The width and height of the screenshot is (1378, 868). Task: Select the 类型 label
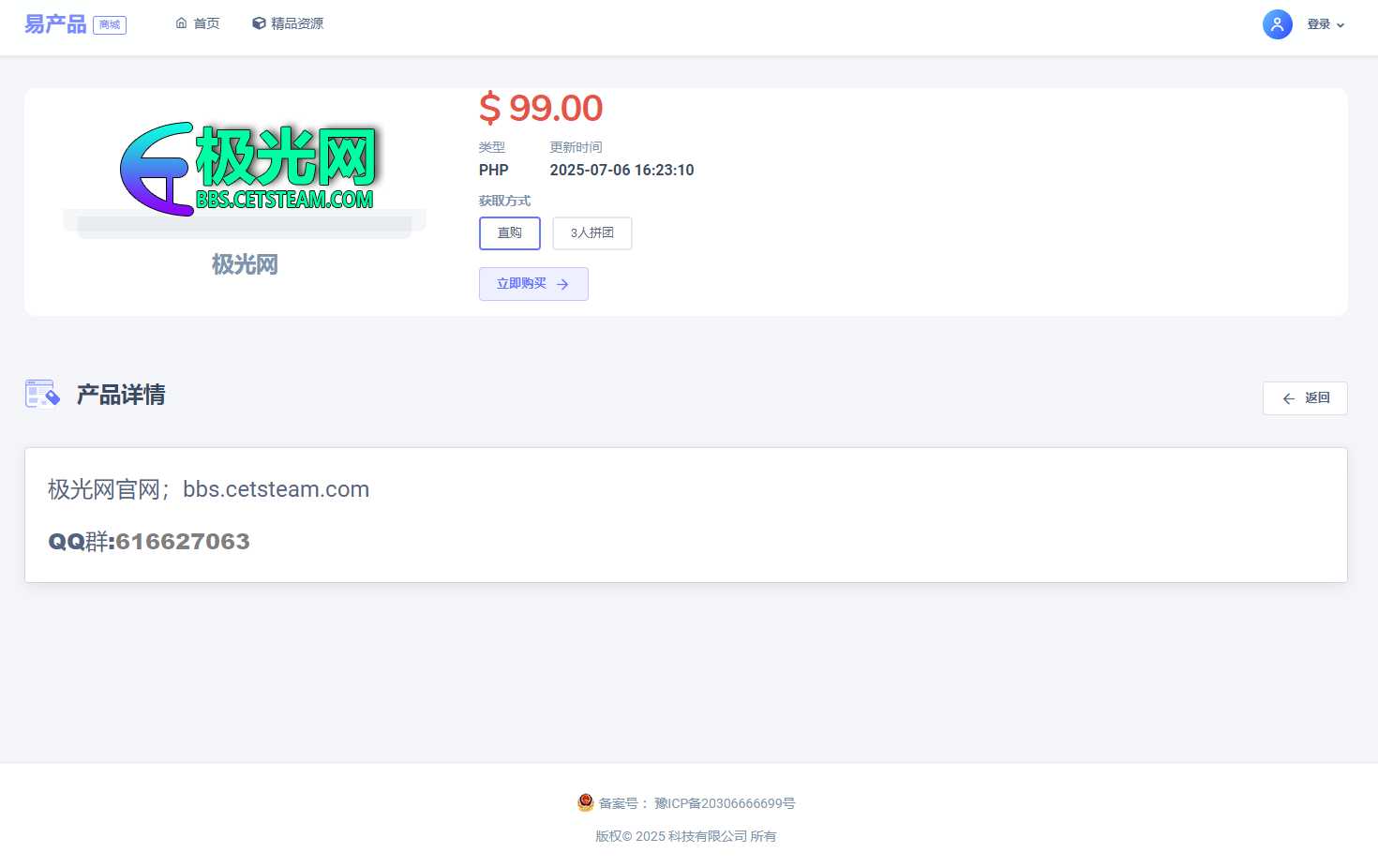(492, 147)
